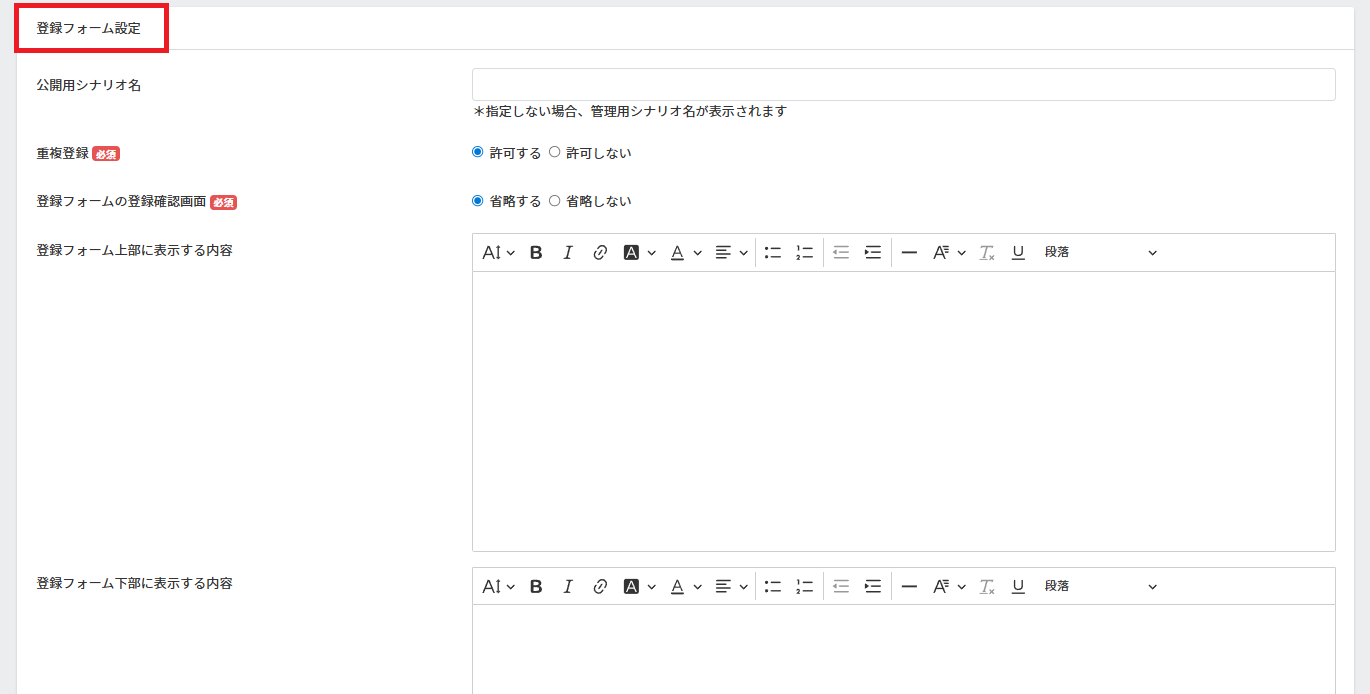Open the font size dropdown in the lower editor
The height and width of the screenshot is (694, 1370).
498,586
